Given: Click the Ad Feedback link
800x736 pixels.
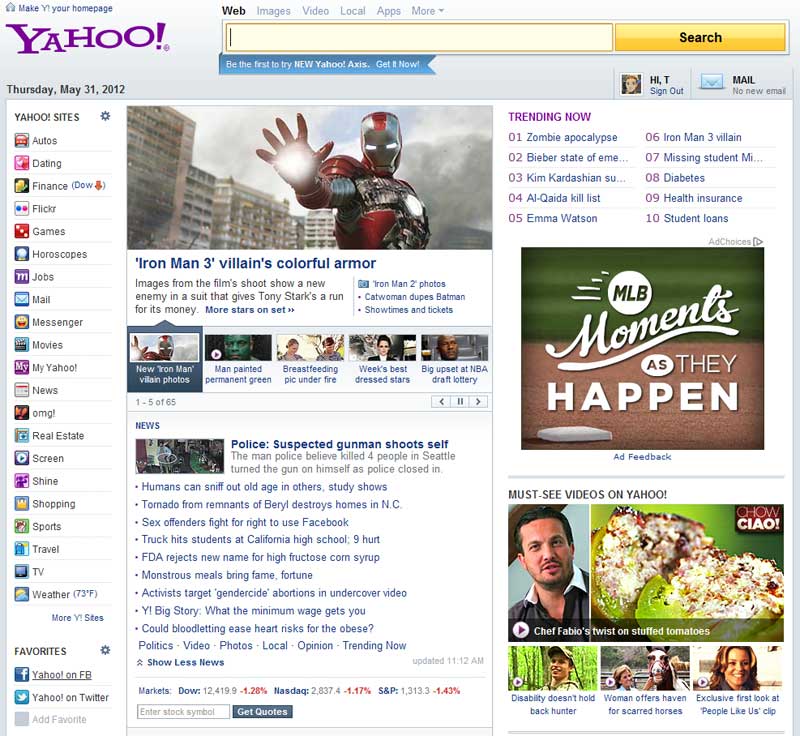Looking at the screenshot, I should [642, 457].
